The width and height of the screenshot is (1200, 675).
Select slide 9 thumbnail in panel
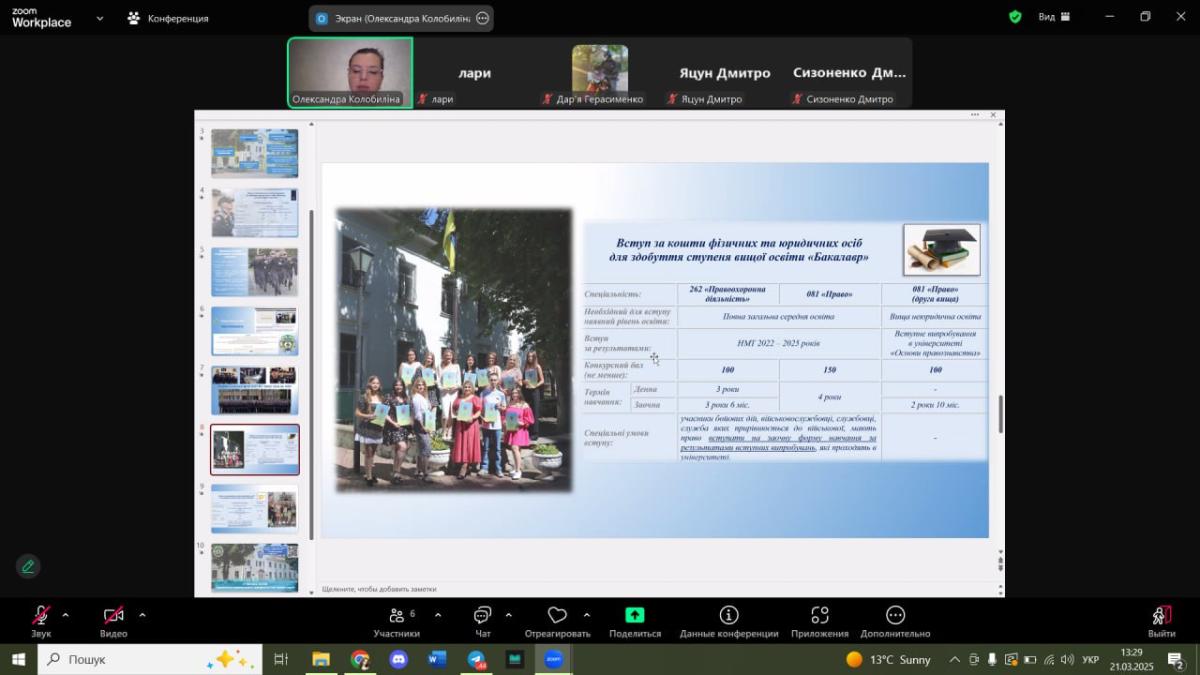pyautogui.click(x=254, y=509)
